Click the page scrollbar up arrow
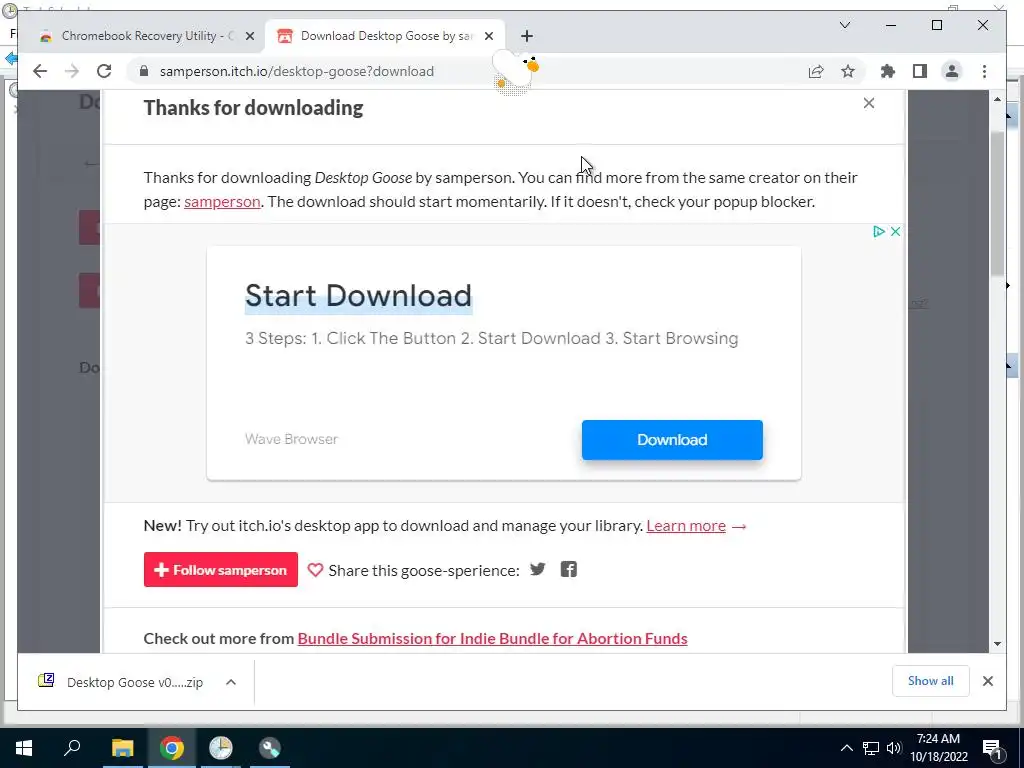The image size is (1024, 768). (997, 99)
